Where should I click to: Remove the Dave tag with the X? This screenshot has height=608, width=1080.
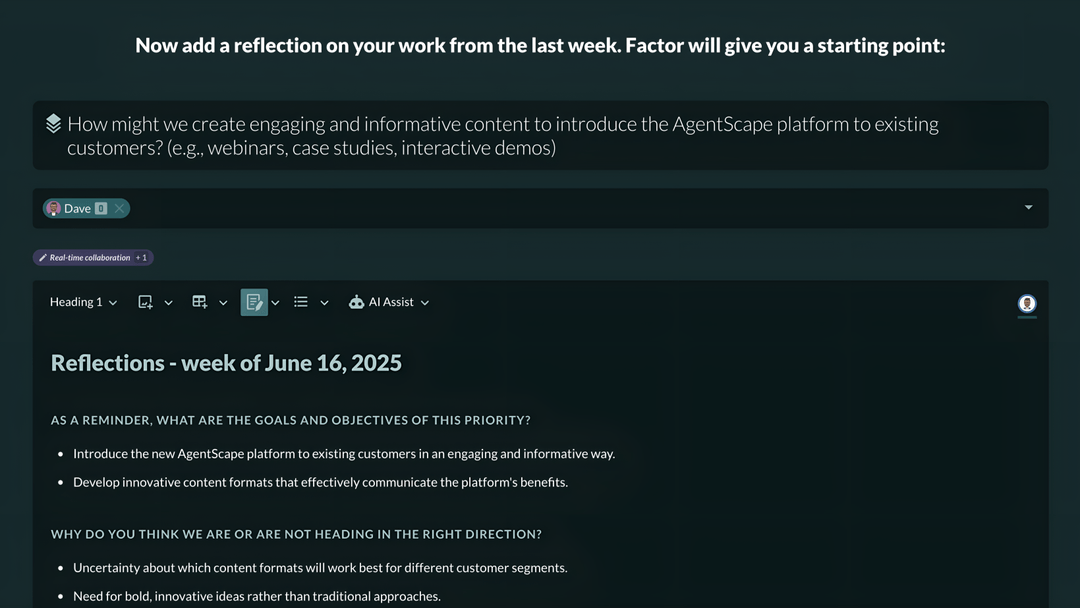pyautogui.click(x=119, y=208)
